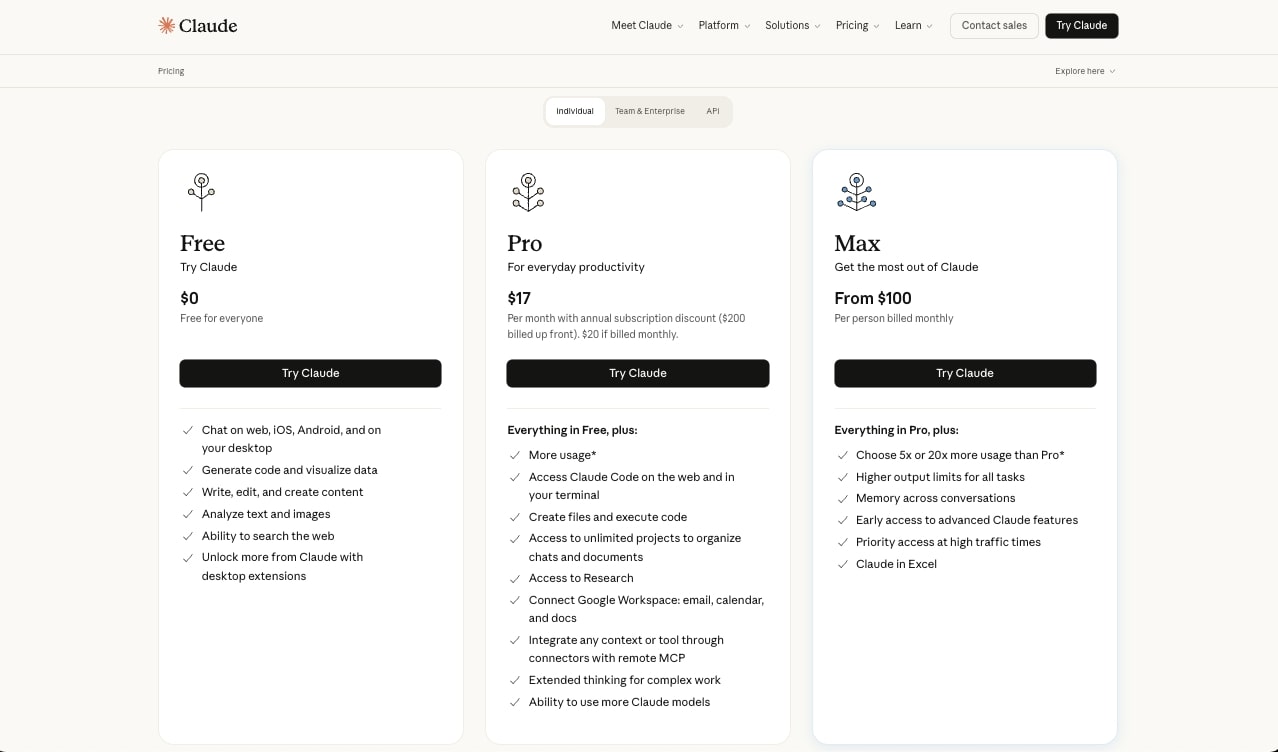The image size is (1278, 752).
Task: Click 'Ability to use more Claude models'
Action: coord(619,702)
